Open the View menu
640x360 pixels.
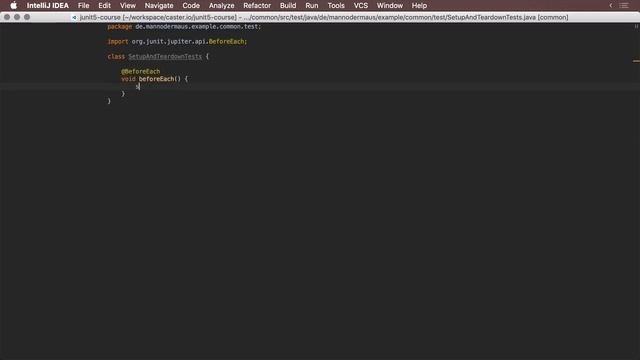128,5
